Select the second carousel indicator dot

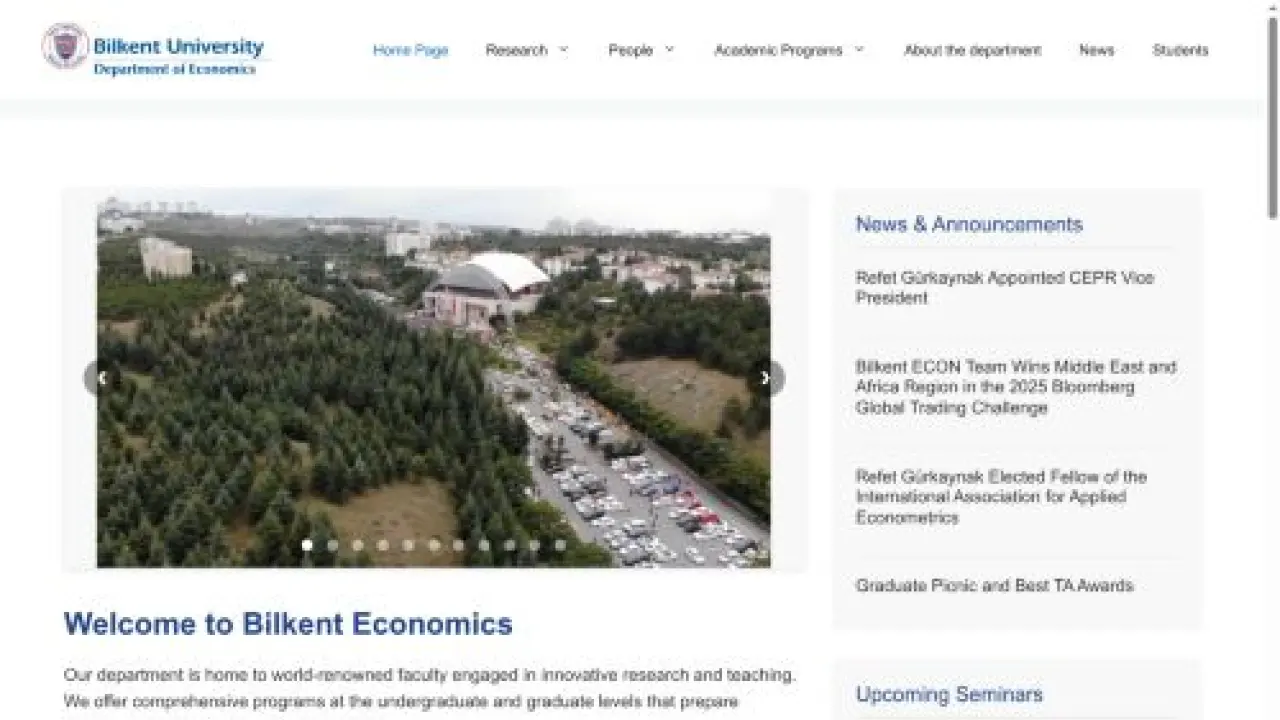(332, 545)
